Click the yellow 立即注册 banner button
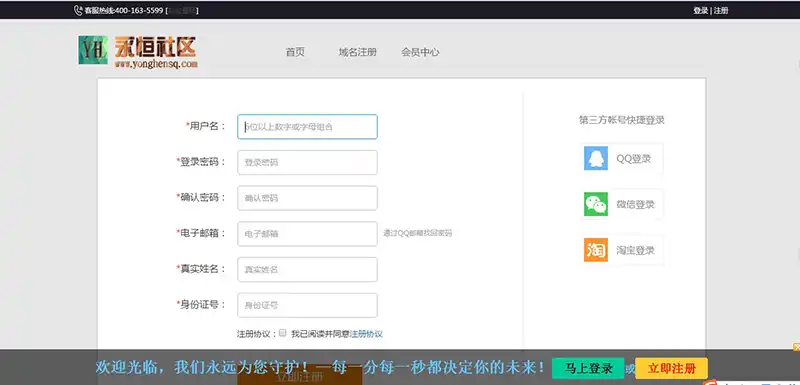 tap(671, 368)
